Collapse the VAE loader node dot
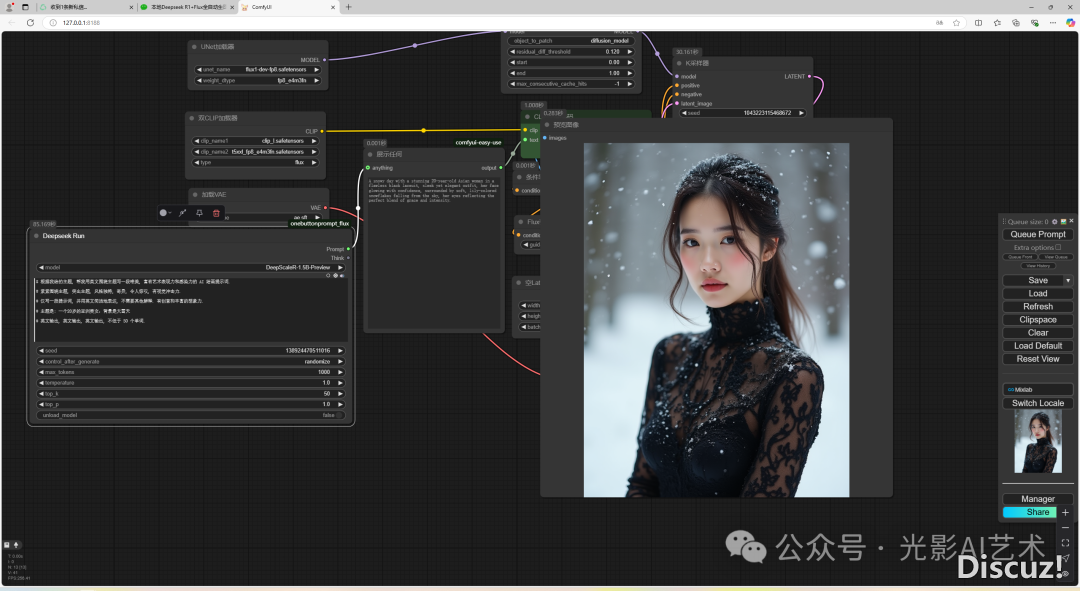1080x591 pixels. pos(195,194)
